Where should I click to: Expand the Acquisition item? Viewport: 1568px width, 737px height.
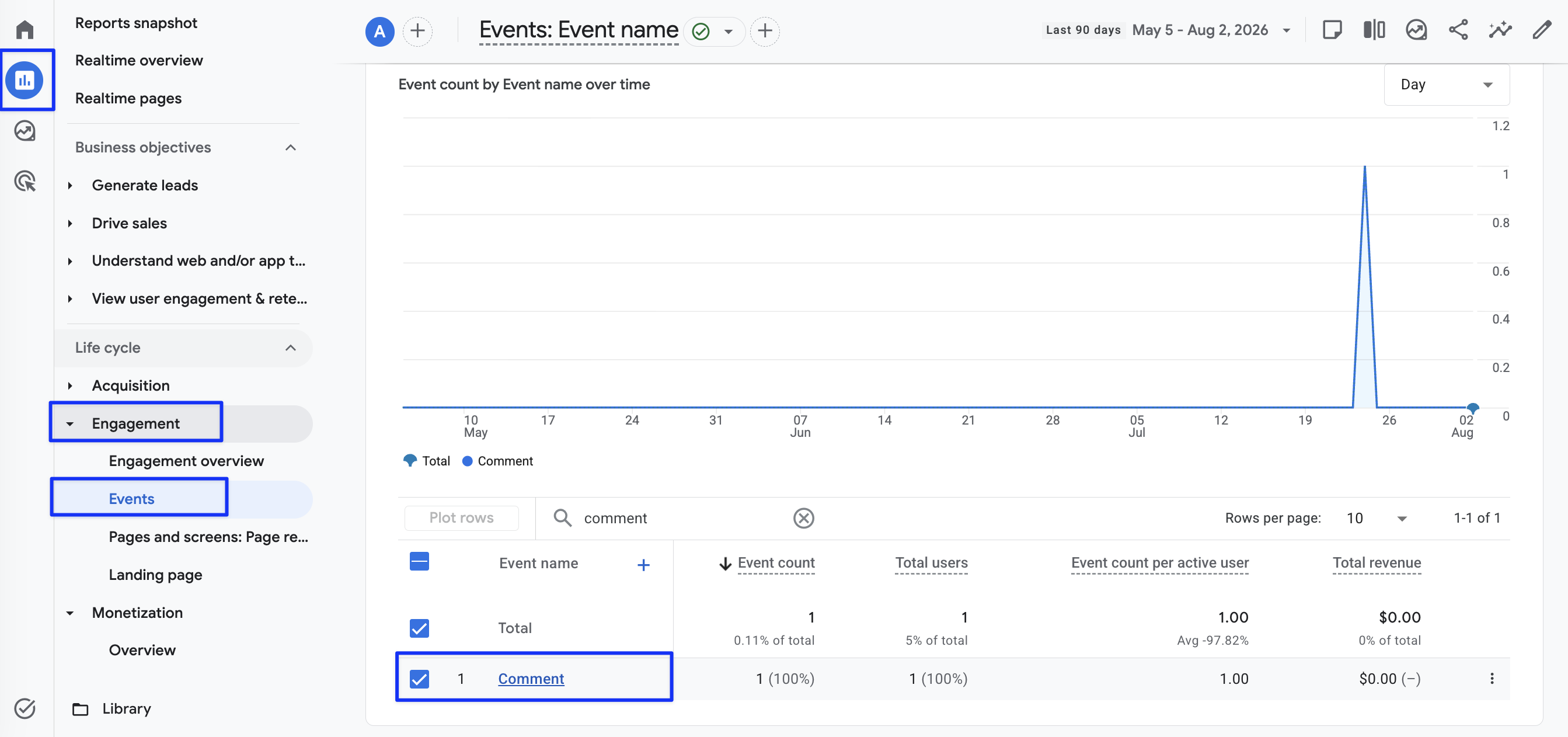coord(70,385)
